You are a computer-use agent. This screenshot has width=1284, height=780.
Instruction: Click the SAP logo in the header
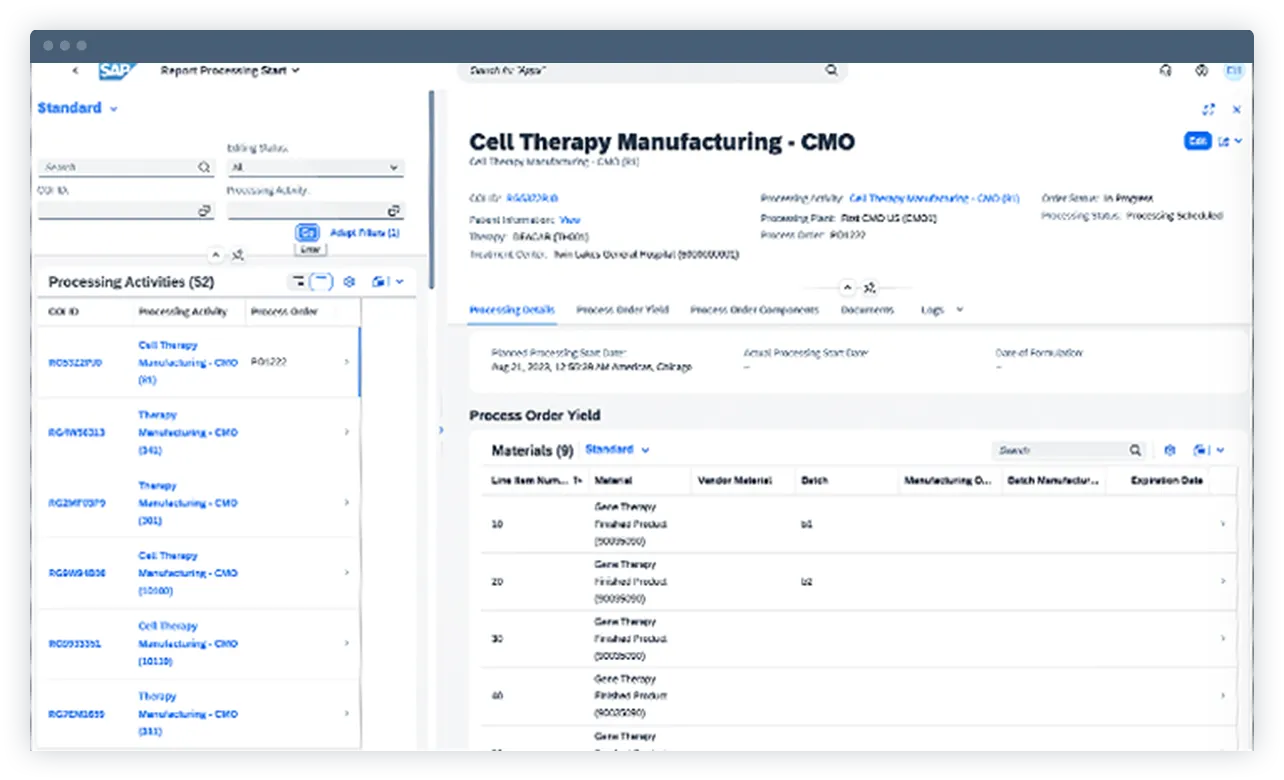tap(113, 70)
